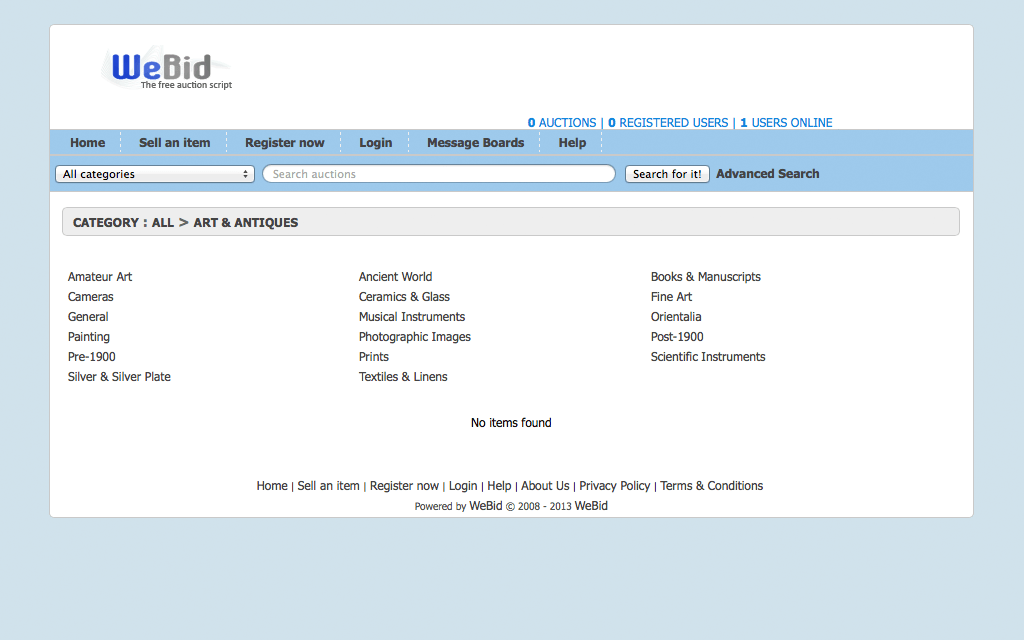Click Terms & Conditions footer link
This screenshot has width=1024, height=640.
pyautogui.click(x=711, y=486)
